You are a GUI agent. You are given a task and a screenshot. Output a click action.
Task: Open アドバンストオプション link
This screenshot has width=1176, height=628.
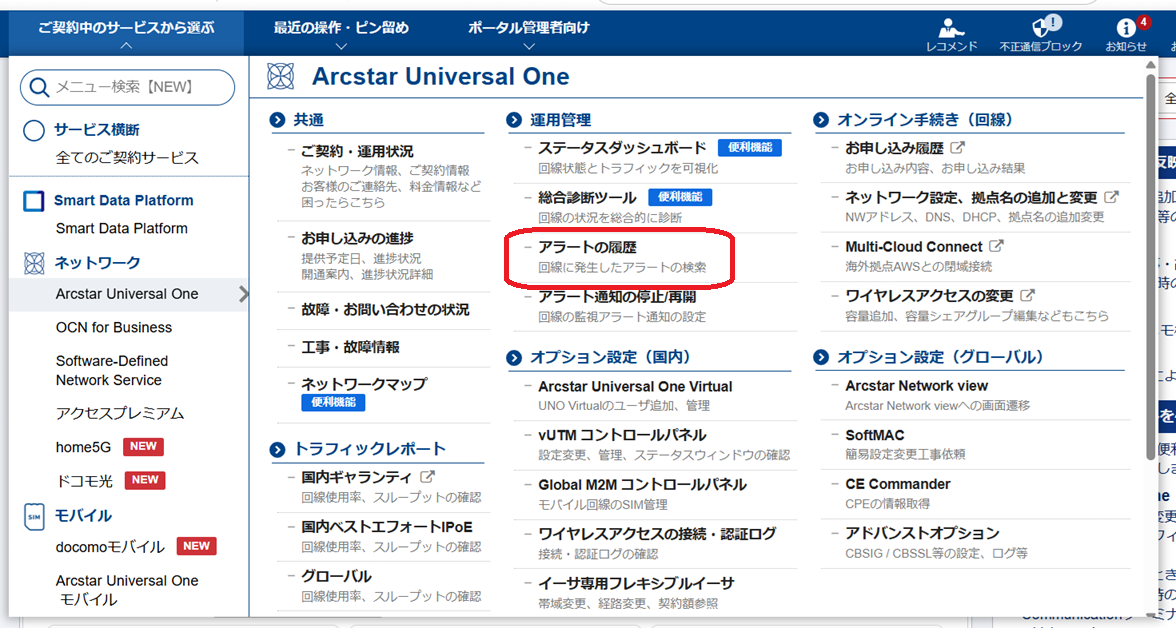tap(922, 533)
